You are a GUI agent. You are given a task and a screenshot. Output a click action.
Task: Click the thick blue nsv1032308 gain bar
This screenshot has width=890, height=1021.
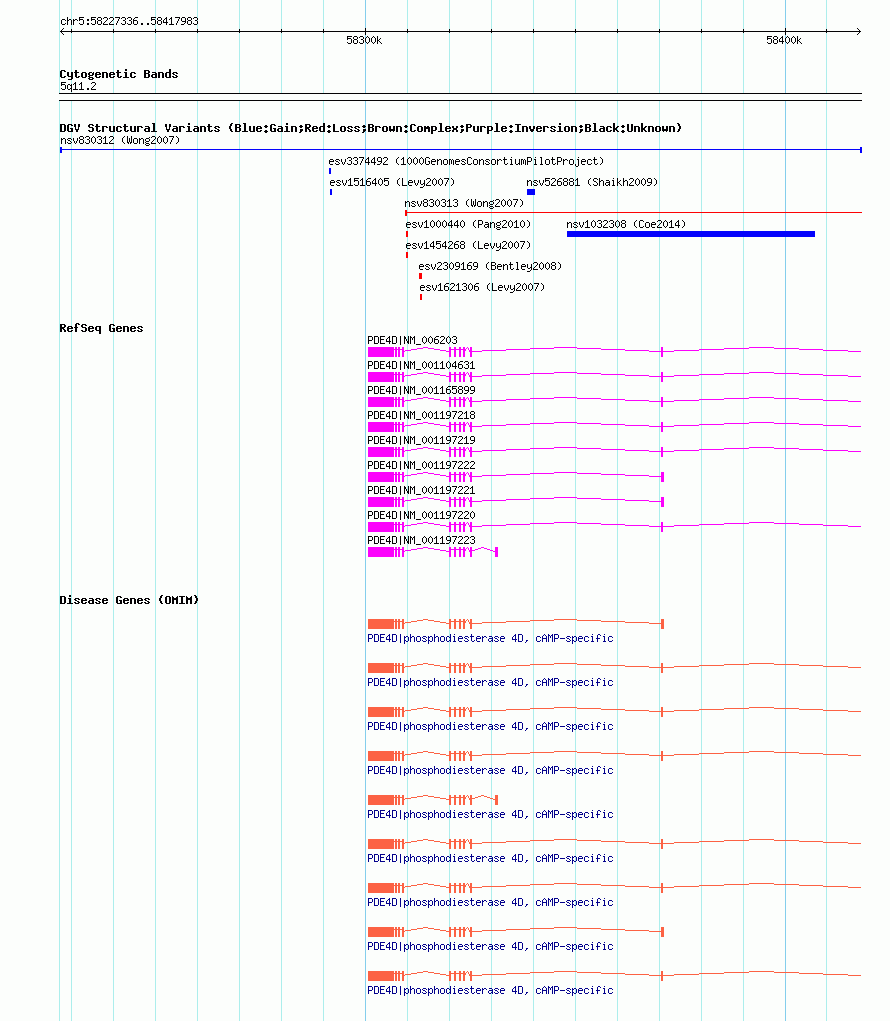point(691,234)
